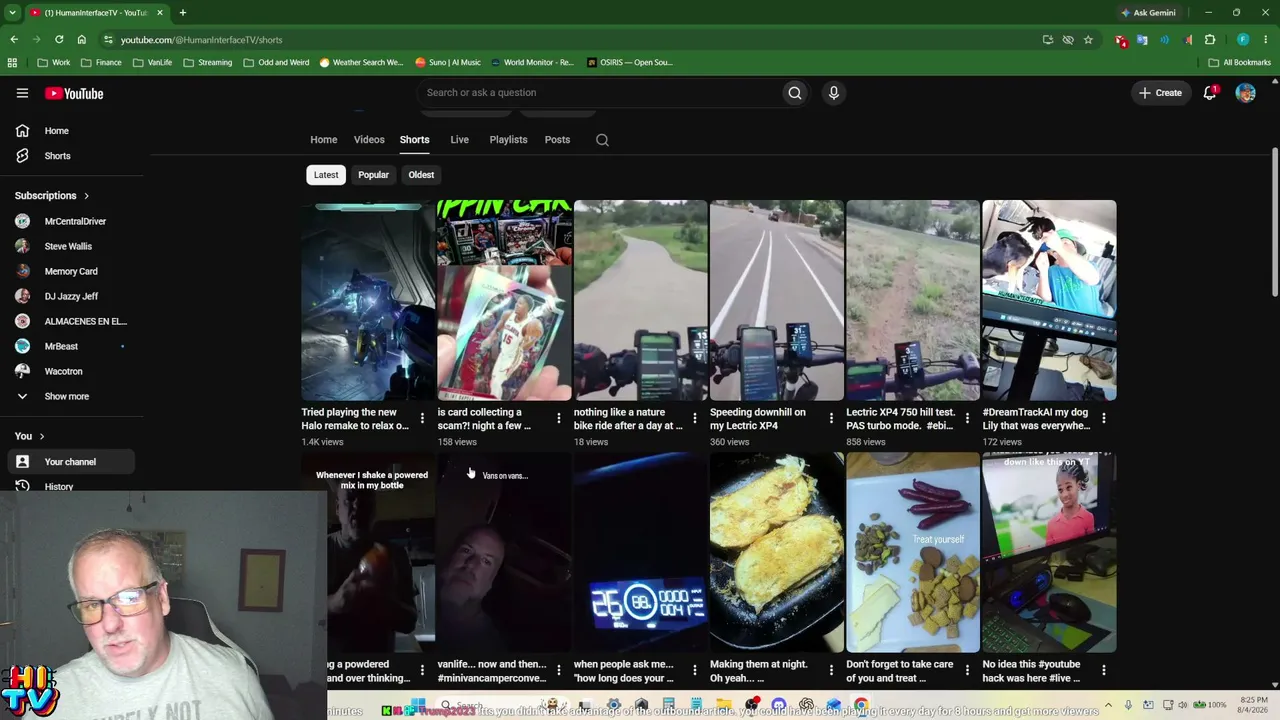
Task: Open more options for the Halo remake short
Action: point(422,418)
